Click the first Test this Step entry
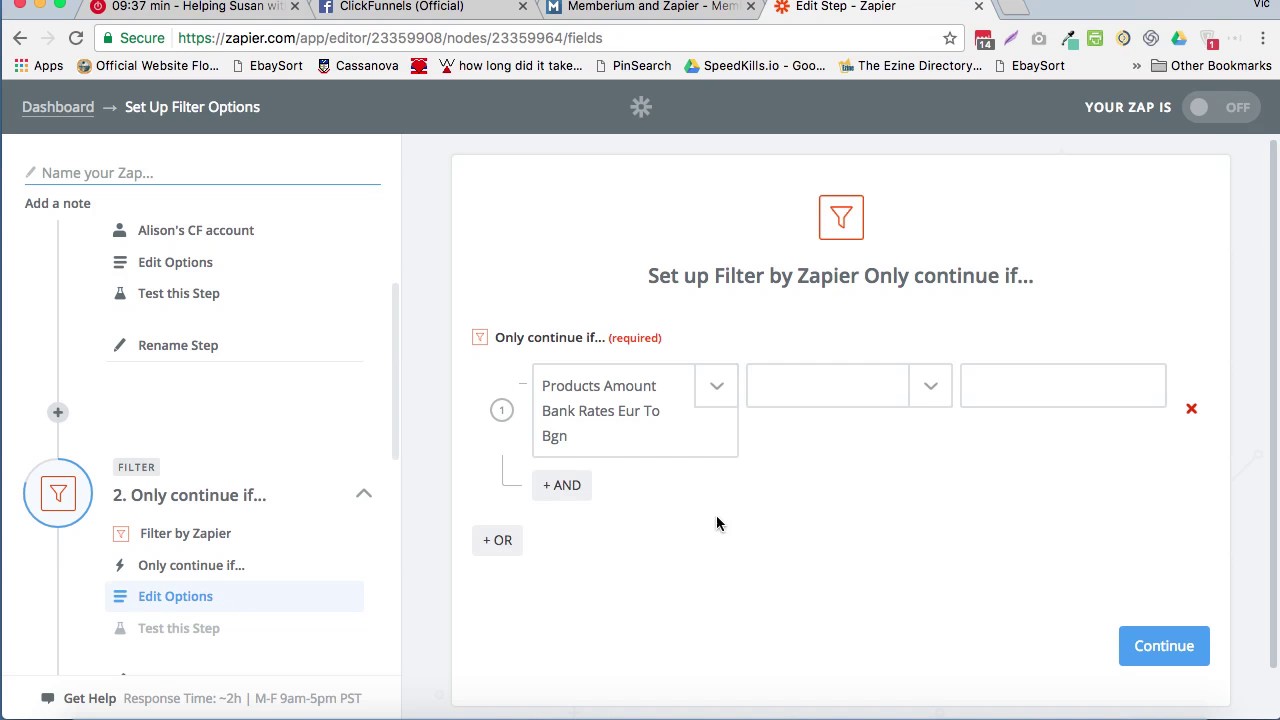 pyautogui.click(x=179, y=293)
